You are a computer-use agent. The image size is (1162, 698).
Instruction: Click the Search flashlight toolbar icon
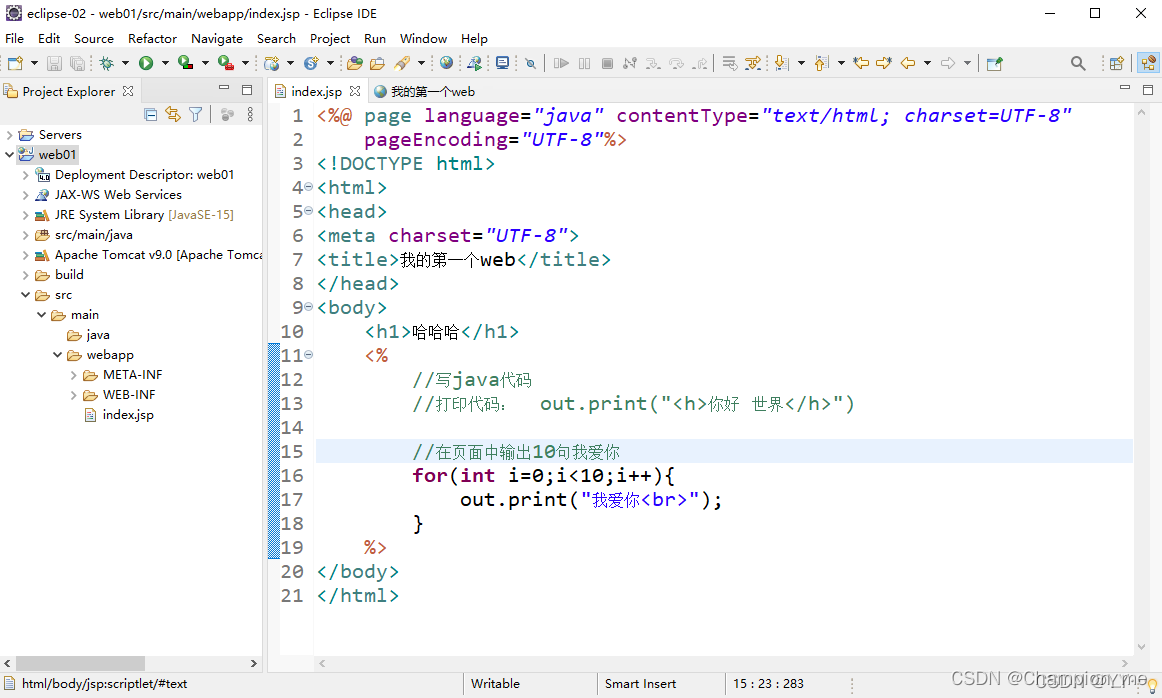click(402, 64)
